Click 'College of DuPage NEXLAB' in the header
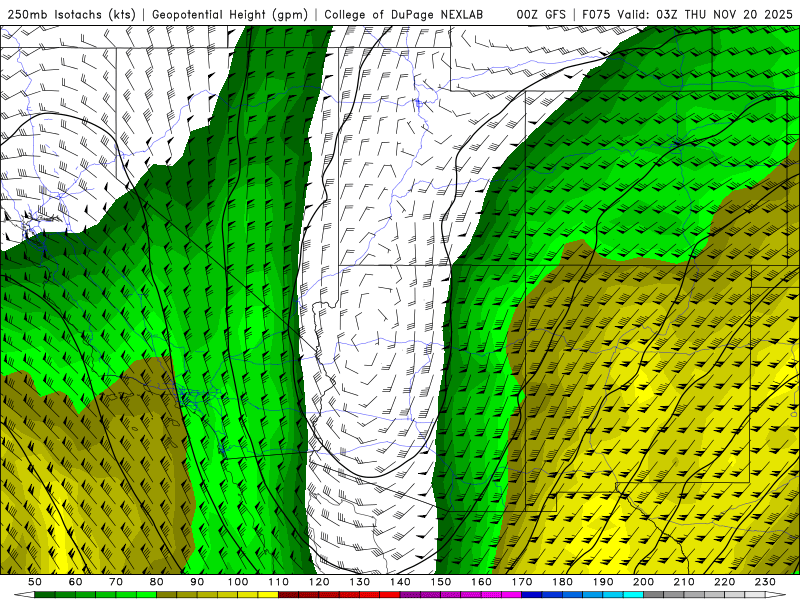The image size is (800, 600). [x=404, y=14]
